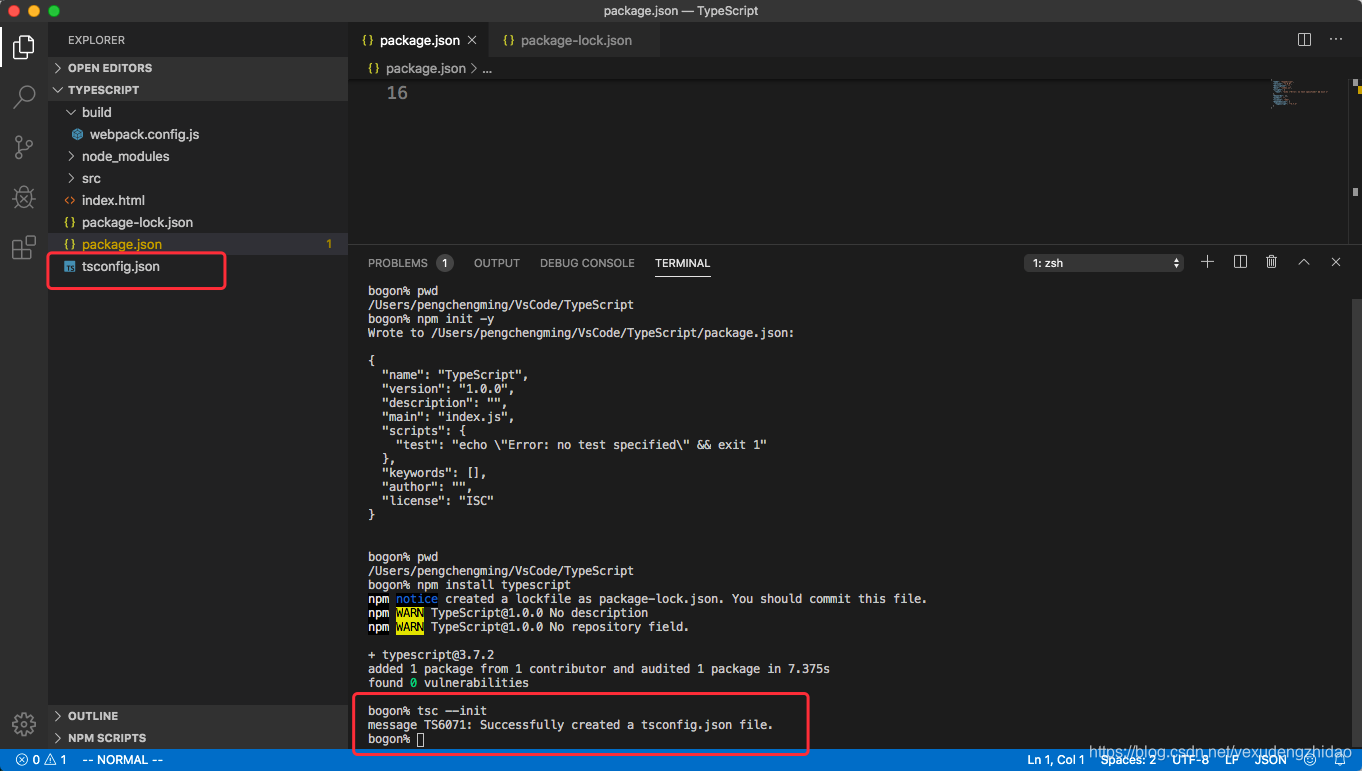Viewport: 1362px width, 771px height.
Task: Open the Manage gear icon
Action: (24, 724)
